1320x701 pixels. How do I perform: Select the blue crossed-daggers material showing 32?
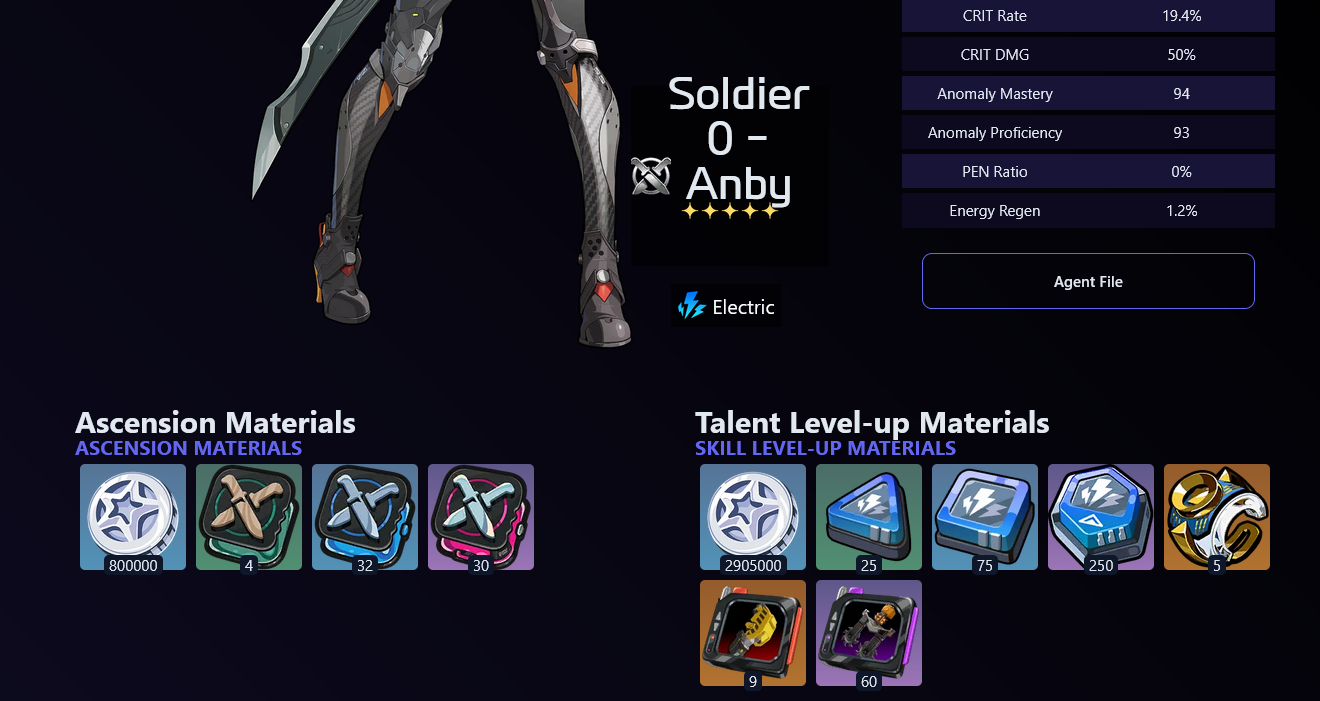[x=365, y=517]
